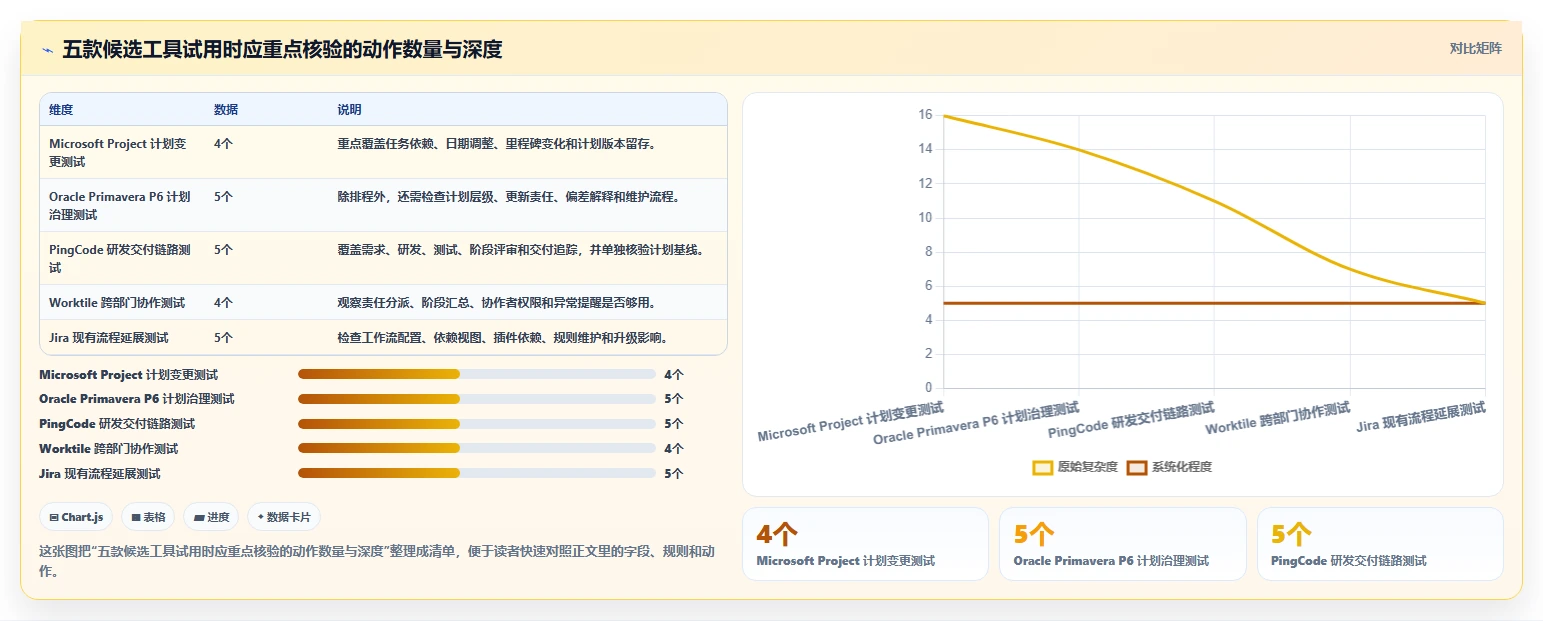Click chart axis label Microsoft Project 计划变更测试

point(851,421)
